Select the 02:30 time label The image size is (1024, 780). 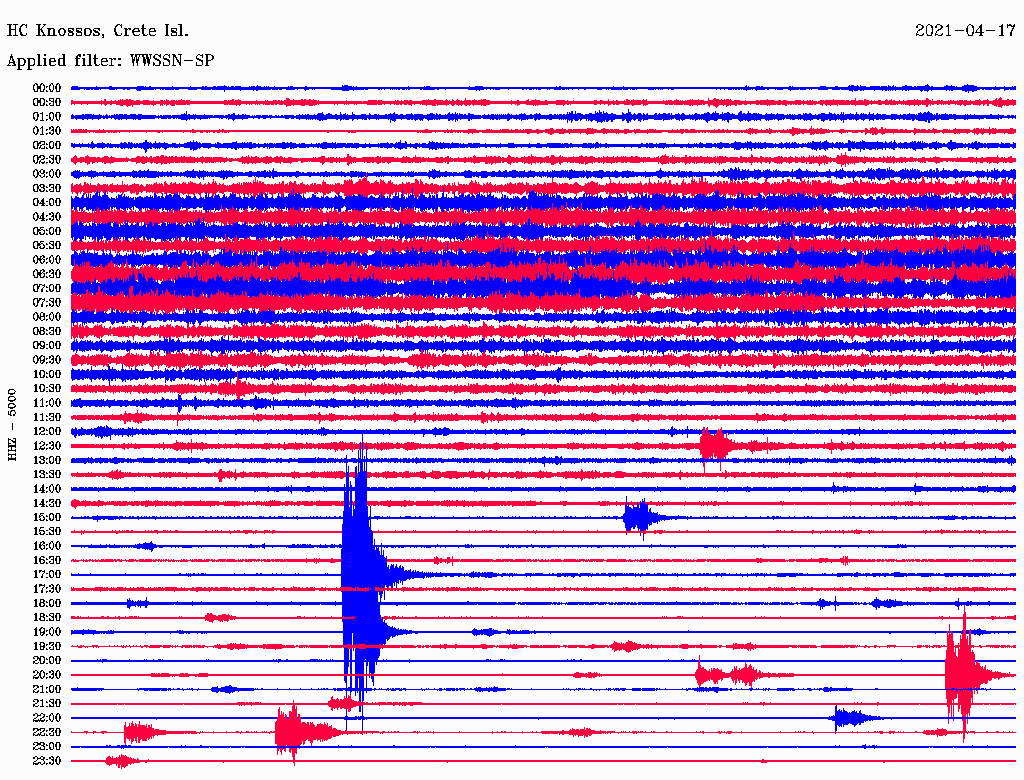(47, 160)
